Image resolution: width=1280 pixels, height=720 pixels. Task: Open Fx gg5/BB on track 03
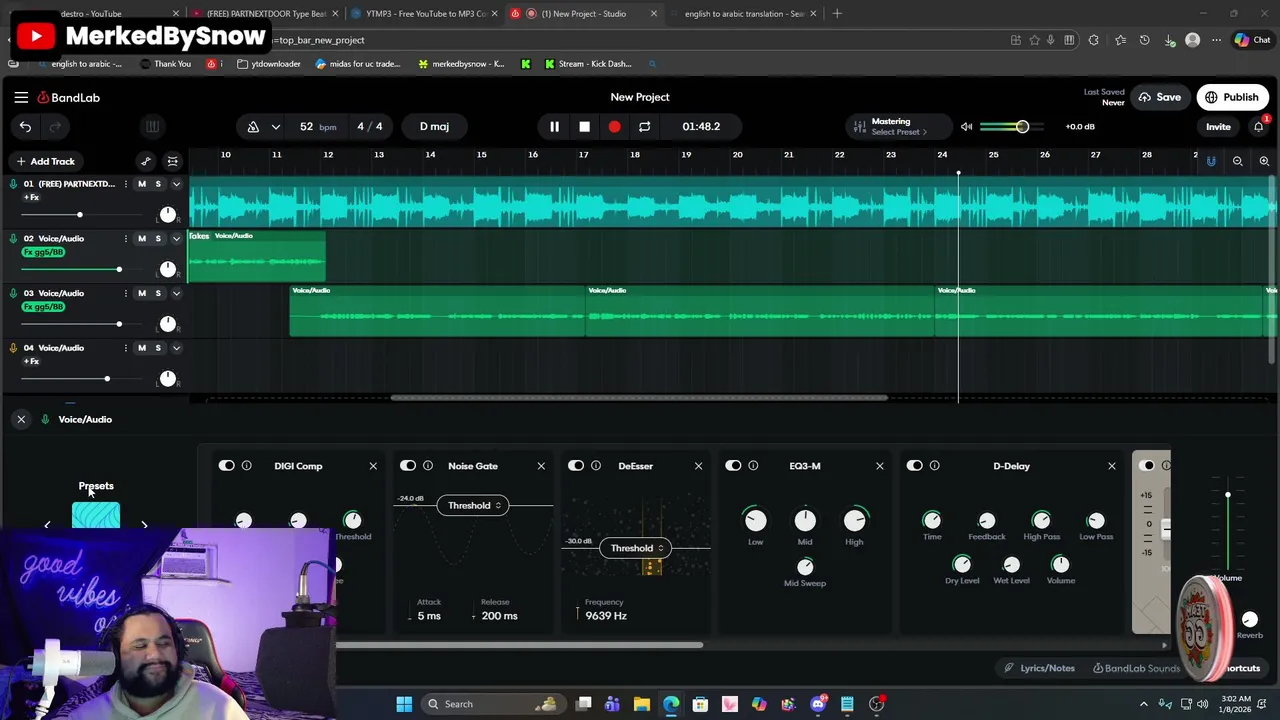coord(44,306)
